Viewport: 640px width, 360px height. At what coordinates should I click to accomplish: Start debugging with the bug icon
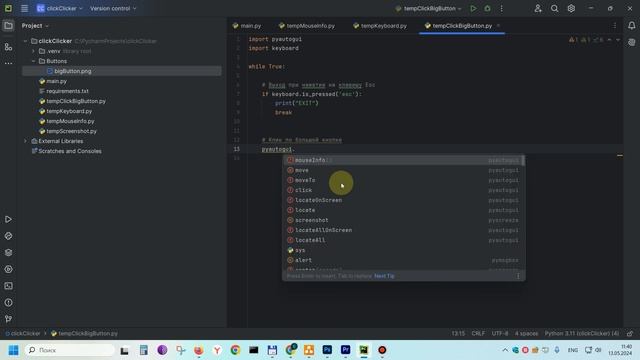click(x=487, y=8)
